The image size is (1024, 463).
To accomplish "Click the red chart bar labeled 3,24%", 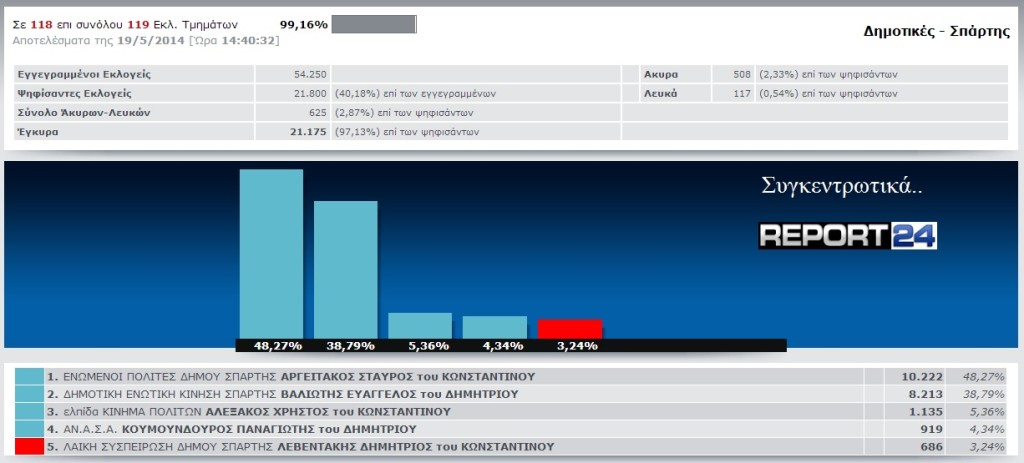I will coord(569,329).
